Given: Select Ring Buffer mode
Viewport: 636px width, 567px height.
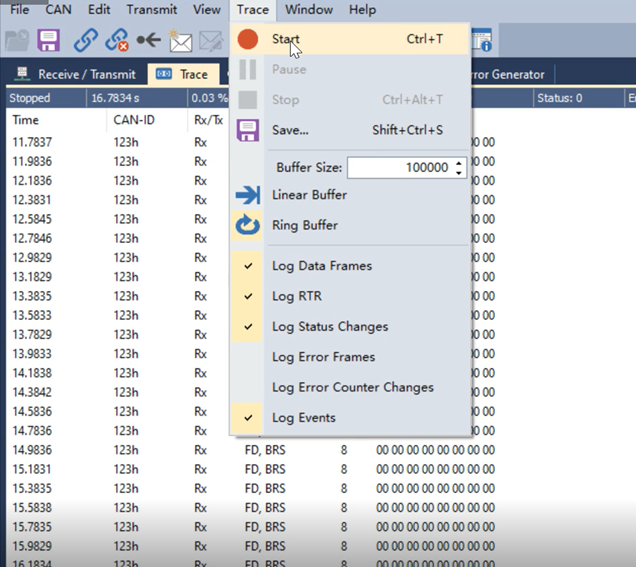Looking at the screenshot, I should pyautogui.click(x=350, y=225).
